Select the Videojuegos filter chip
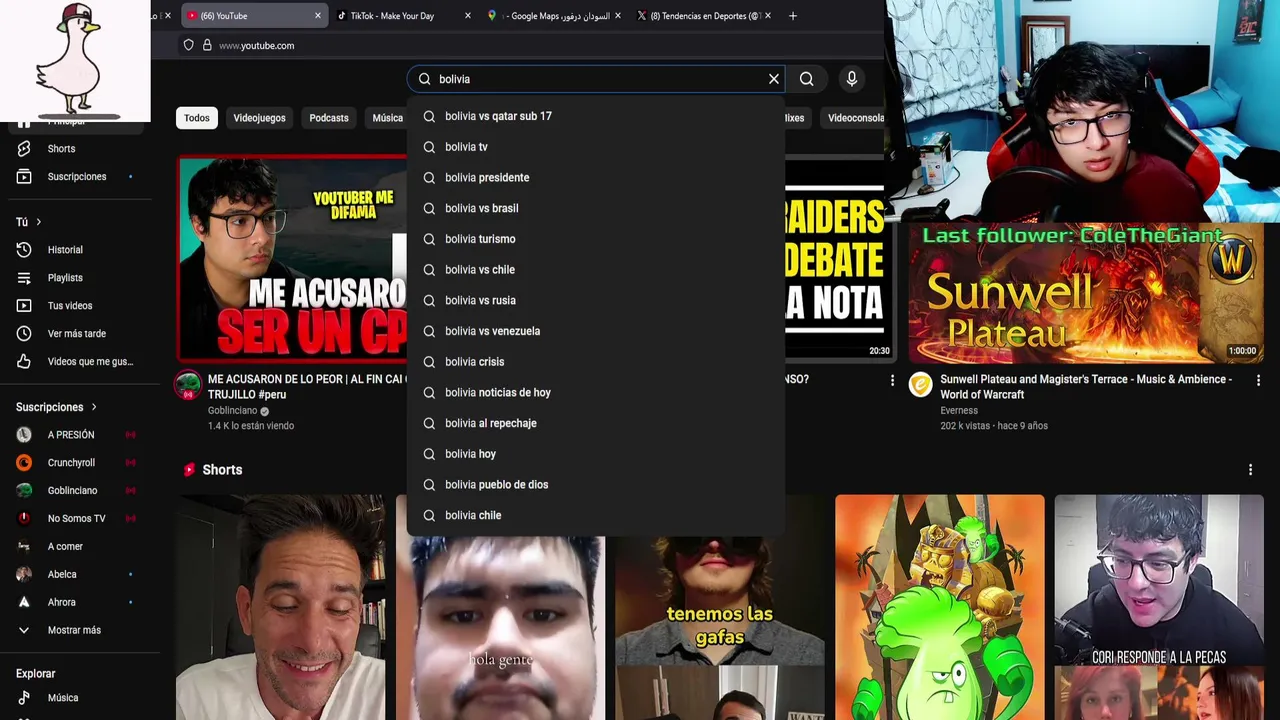Image resolution: width=1280 pixels, height=720 pixels. click(259, 118)
